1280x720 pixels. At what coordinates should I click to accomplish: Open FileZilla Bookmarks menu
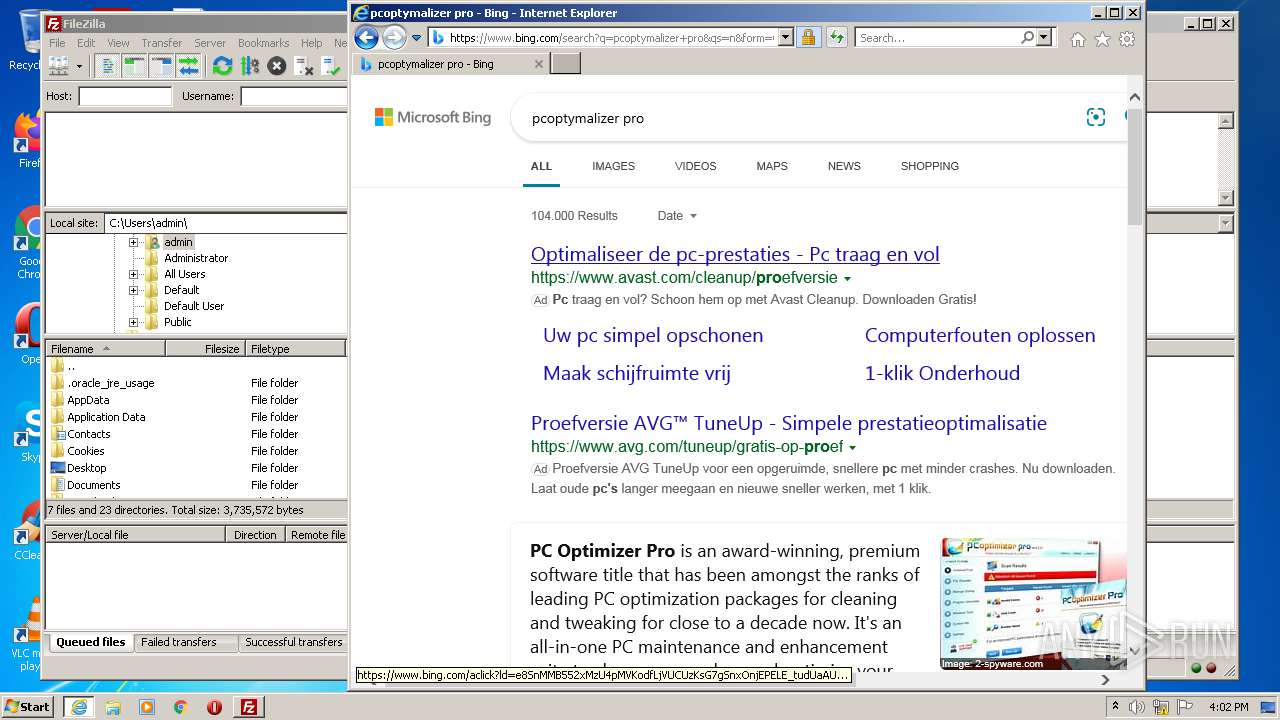(x=263, y=43)
